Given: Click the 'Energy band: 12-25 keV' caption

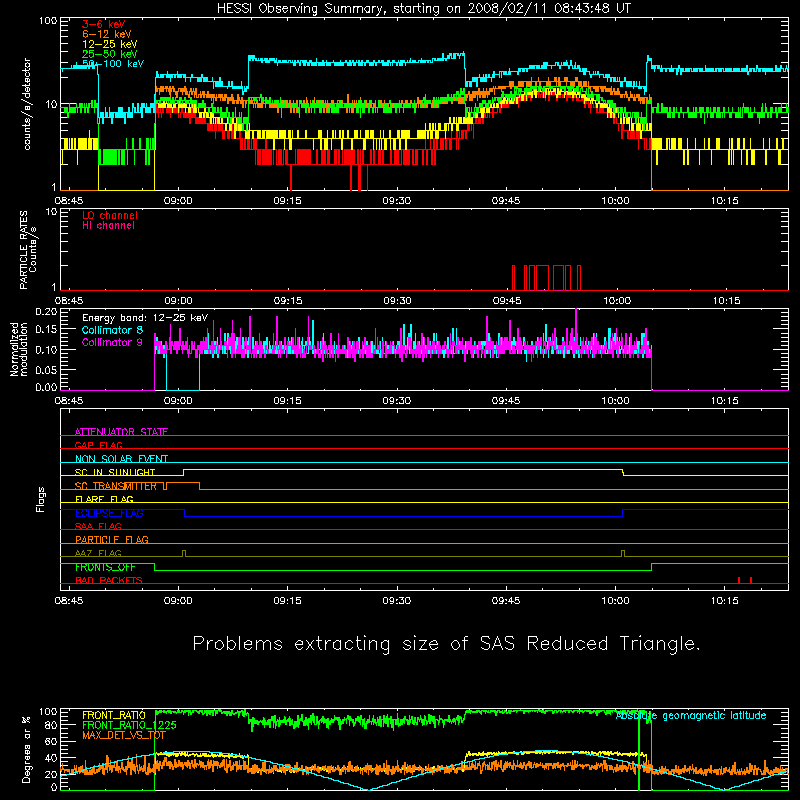Looking at the screenshot, I should coord(145,318).
